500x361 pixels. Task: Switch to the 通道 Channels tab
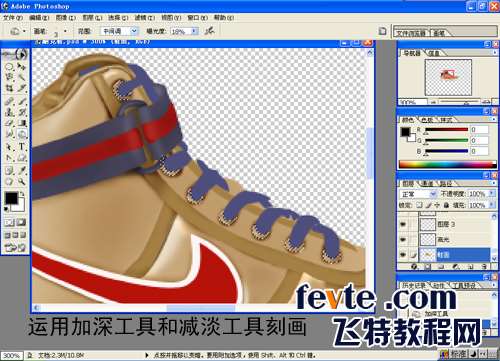[x=428, y=183]
